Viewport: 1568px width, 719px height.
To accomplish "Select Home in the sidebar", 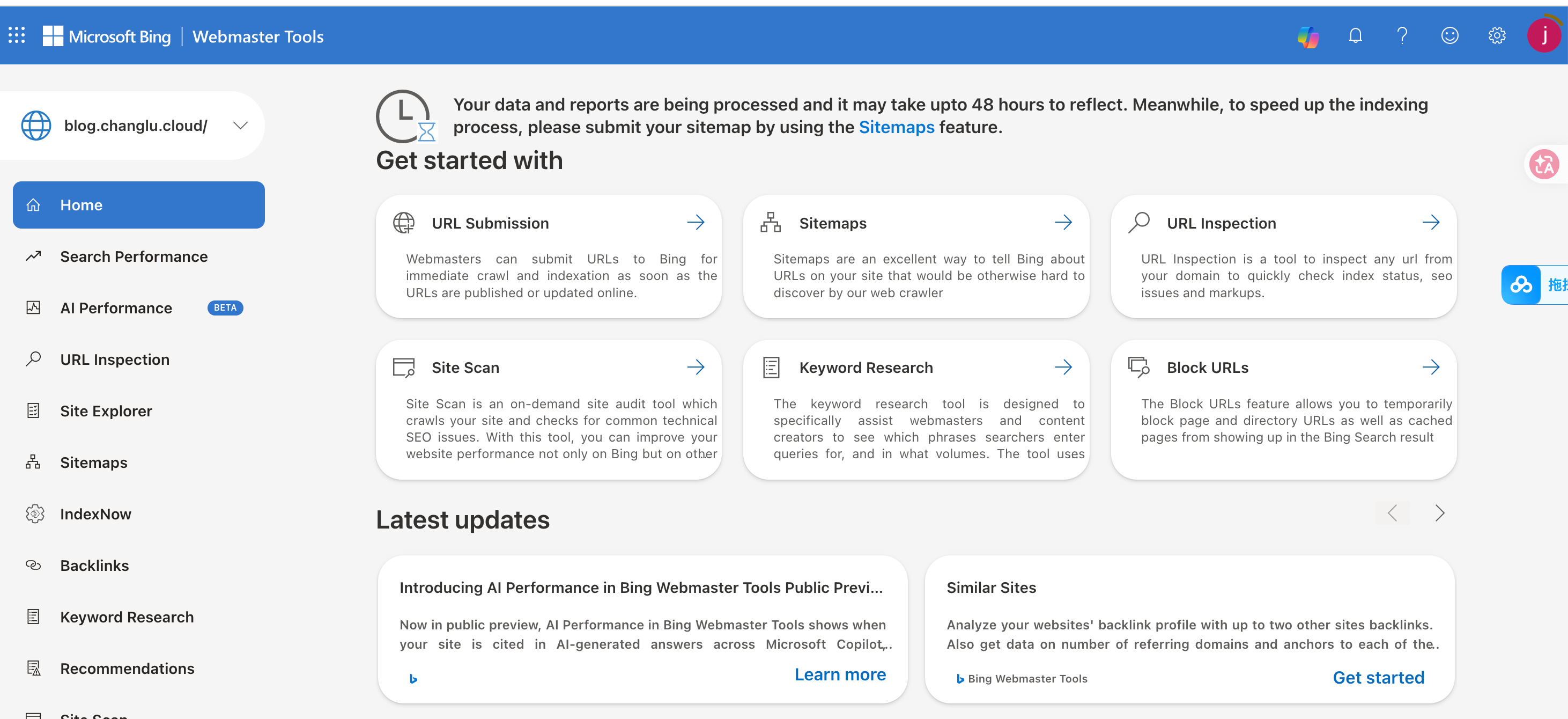I will (139, 205).
